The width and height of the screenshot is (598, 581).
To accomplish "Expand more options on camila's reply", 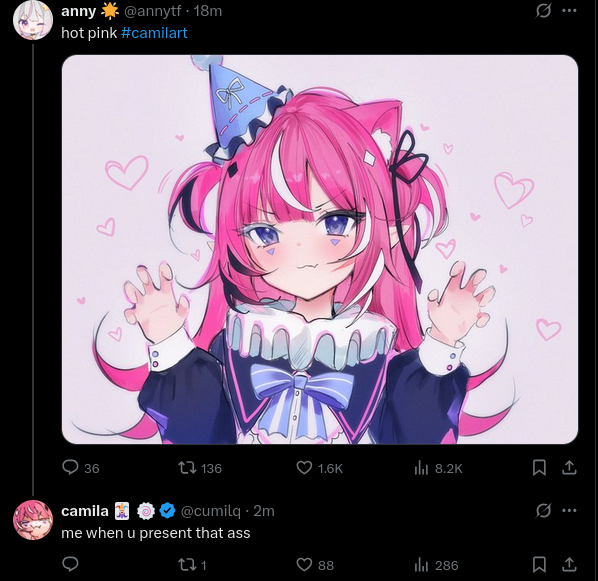I will tap(569, 510).
